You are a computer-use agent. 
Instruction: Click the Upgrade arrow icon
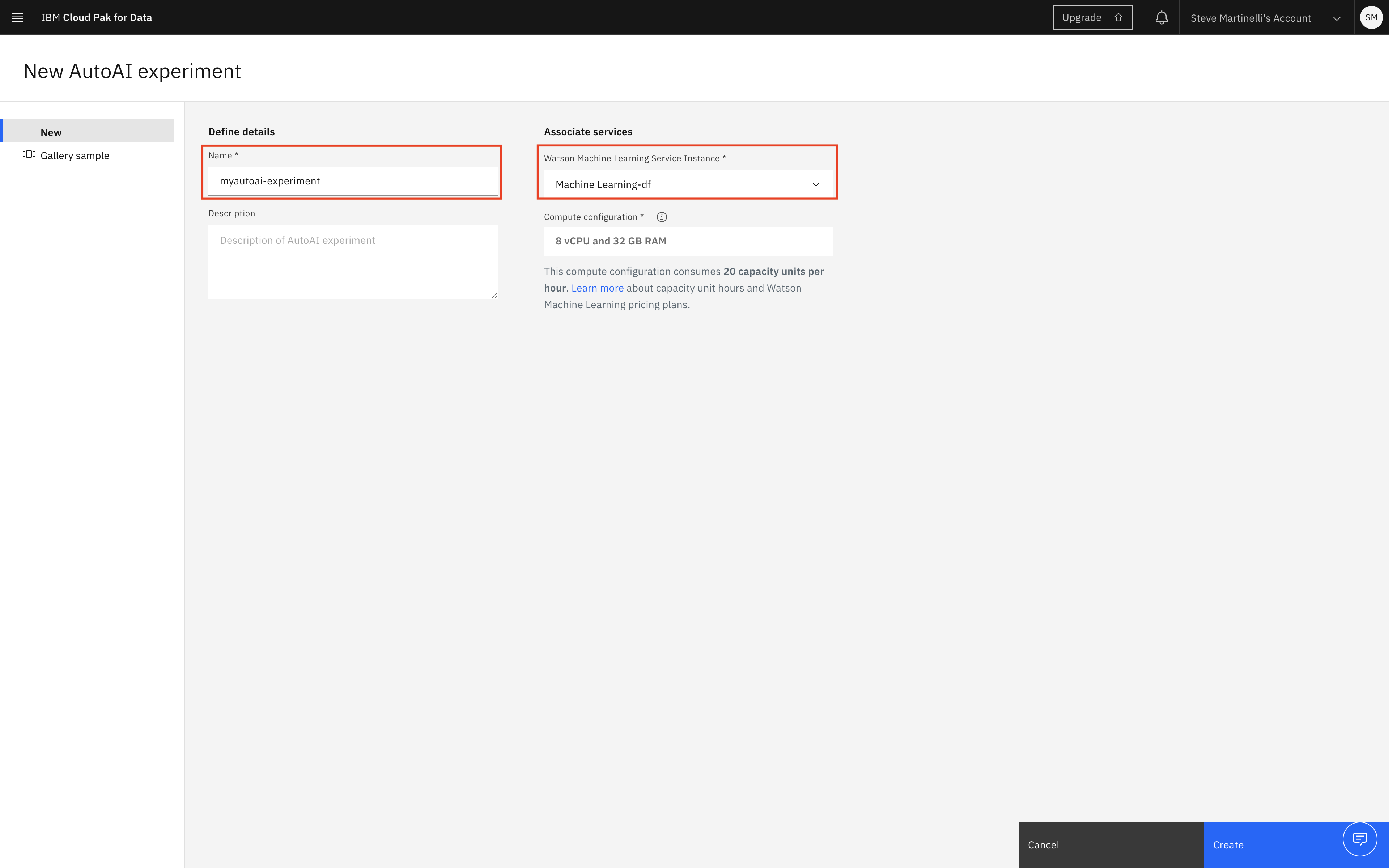click(1118, 17)
